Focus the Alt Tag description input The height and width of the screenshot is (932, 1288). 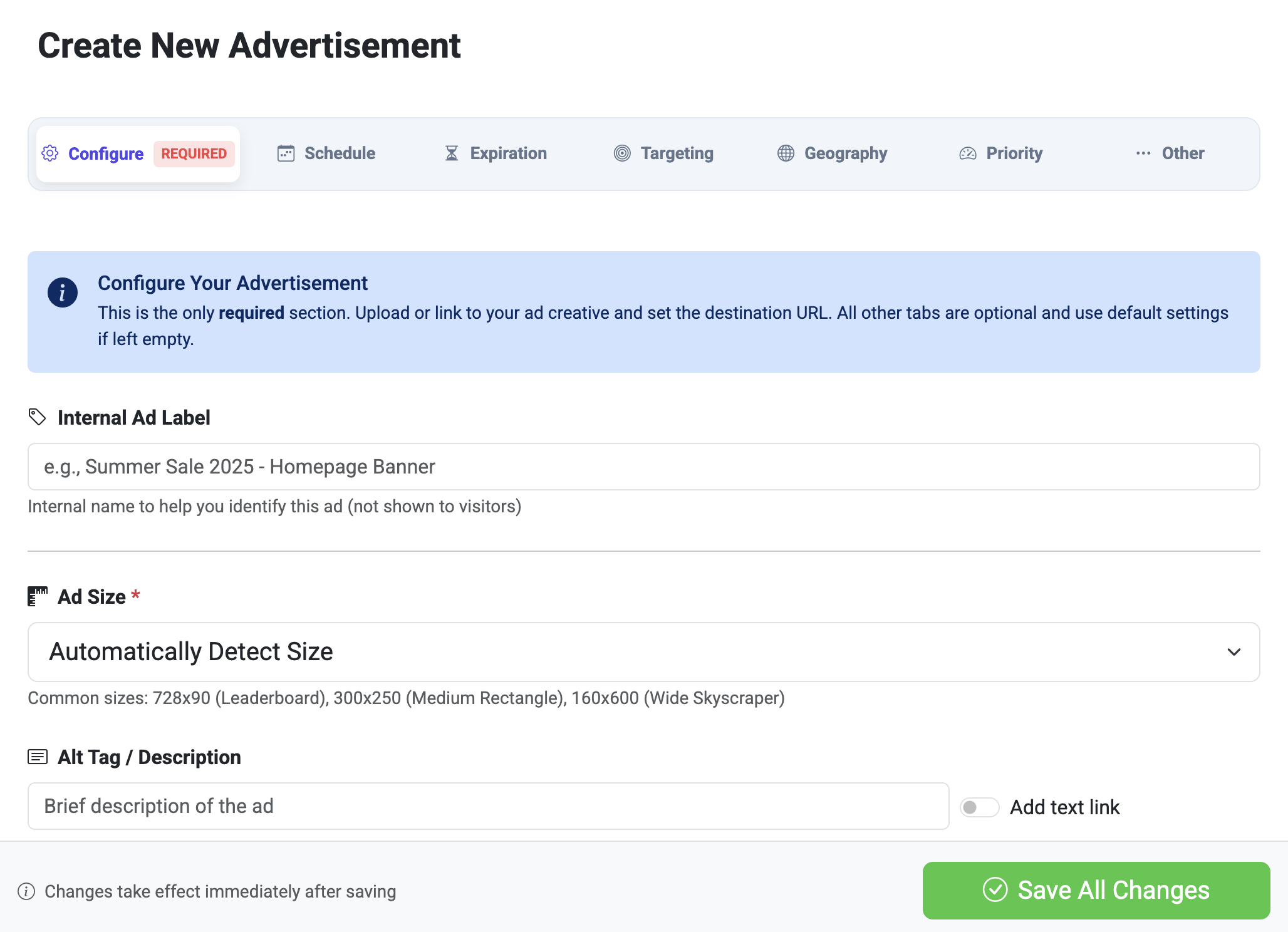pyautogui.click(x=488, y=806)
